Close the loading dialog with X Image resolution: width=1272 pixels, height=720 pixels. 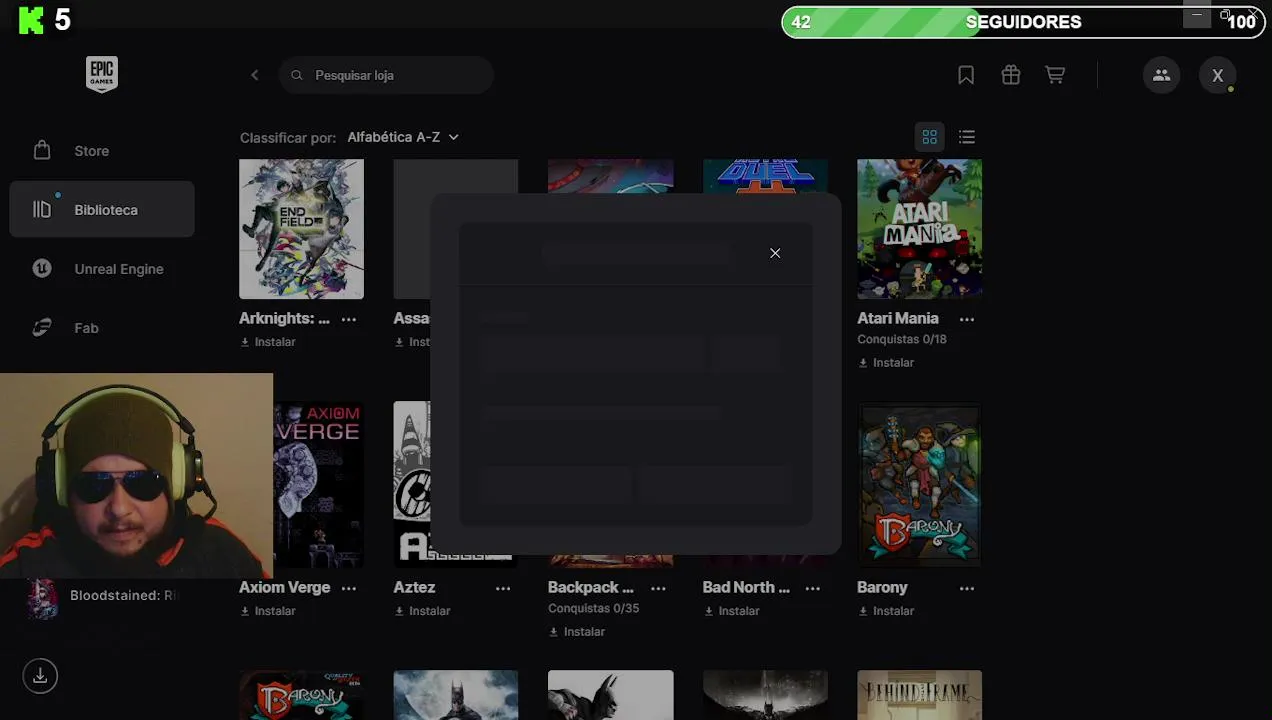click(775, 253)
